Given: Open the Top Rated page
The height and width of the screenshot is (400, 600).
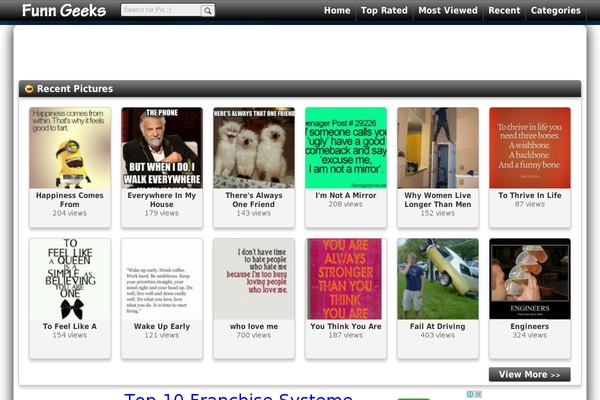Looking at the screenshot, I should (384, 11).
